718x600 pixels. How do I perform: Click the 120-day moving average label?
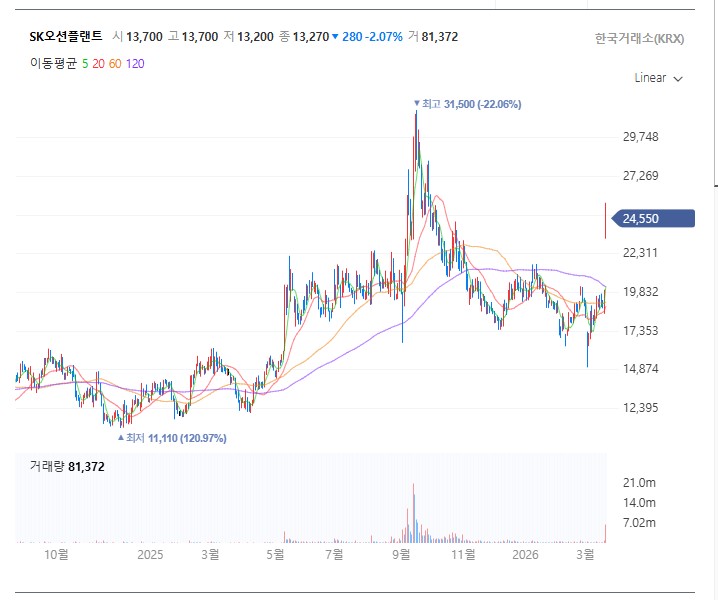pos(135,64)
